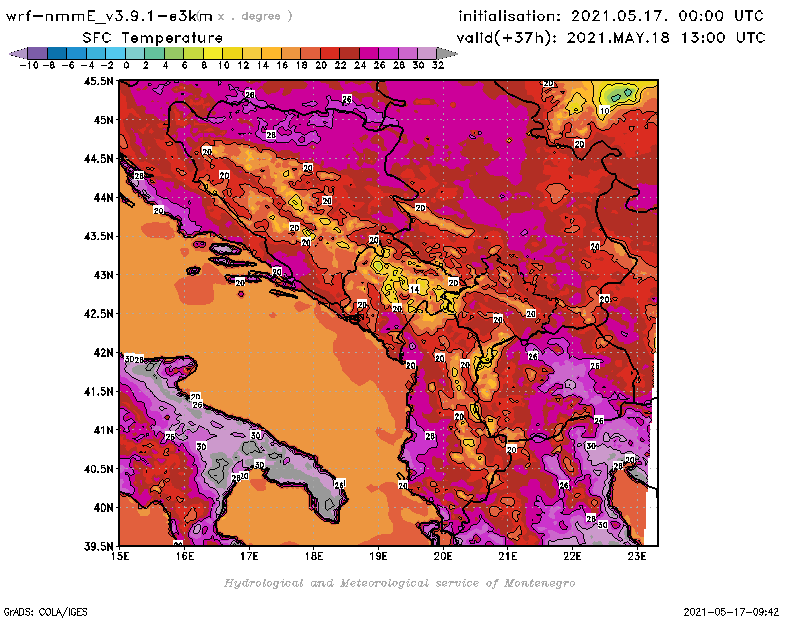Pick the magenta colorbar swatch between 24 and 26
This screenshot has height=618, width=800.
[368, 53]
